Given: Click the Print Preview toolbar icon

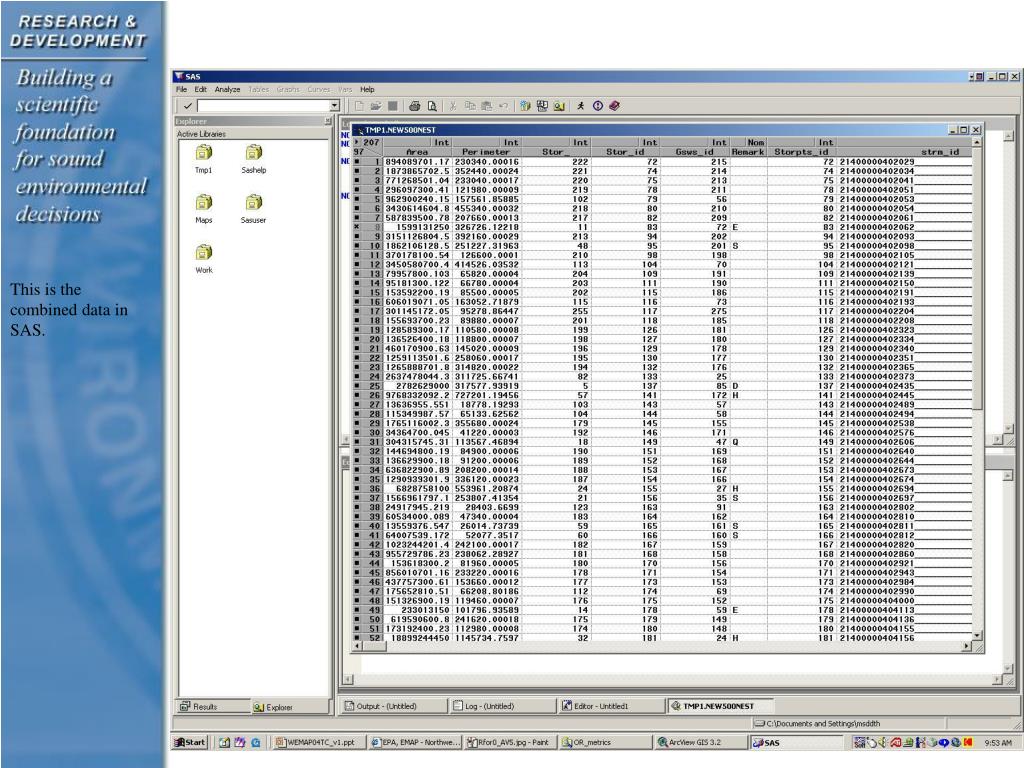Looking at the screenshot, I should click(432, 105).
